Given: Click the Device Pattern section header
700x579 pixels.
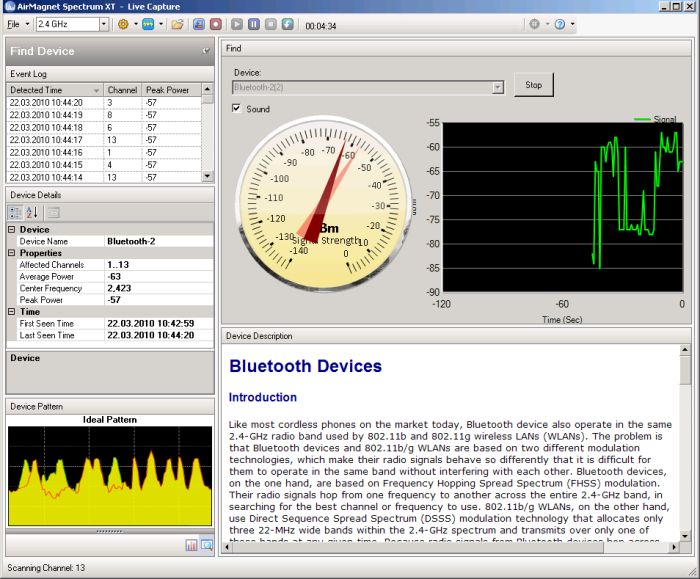Looking at the screenshot, I should (110, 407).
